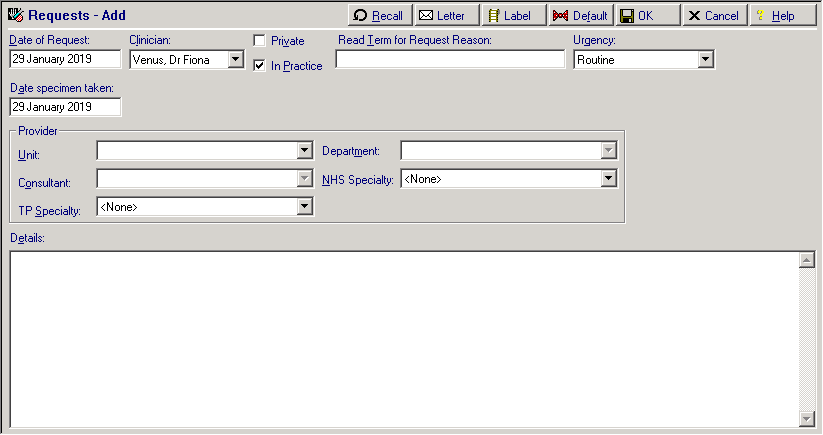Open the Letter envelope button
Image resolution: width=823 pixels, height=435 pixels.
point(446,16)
